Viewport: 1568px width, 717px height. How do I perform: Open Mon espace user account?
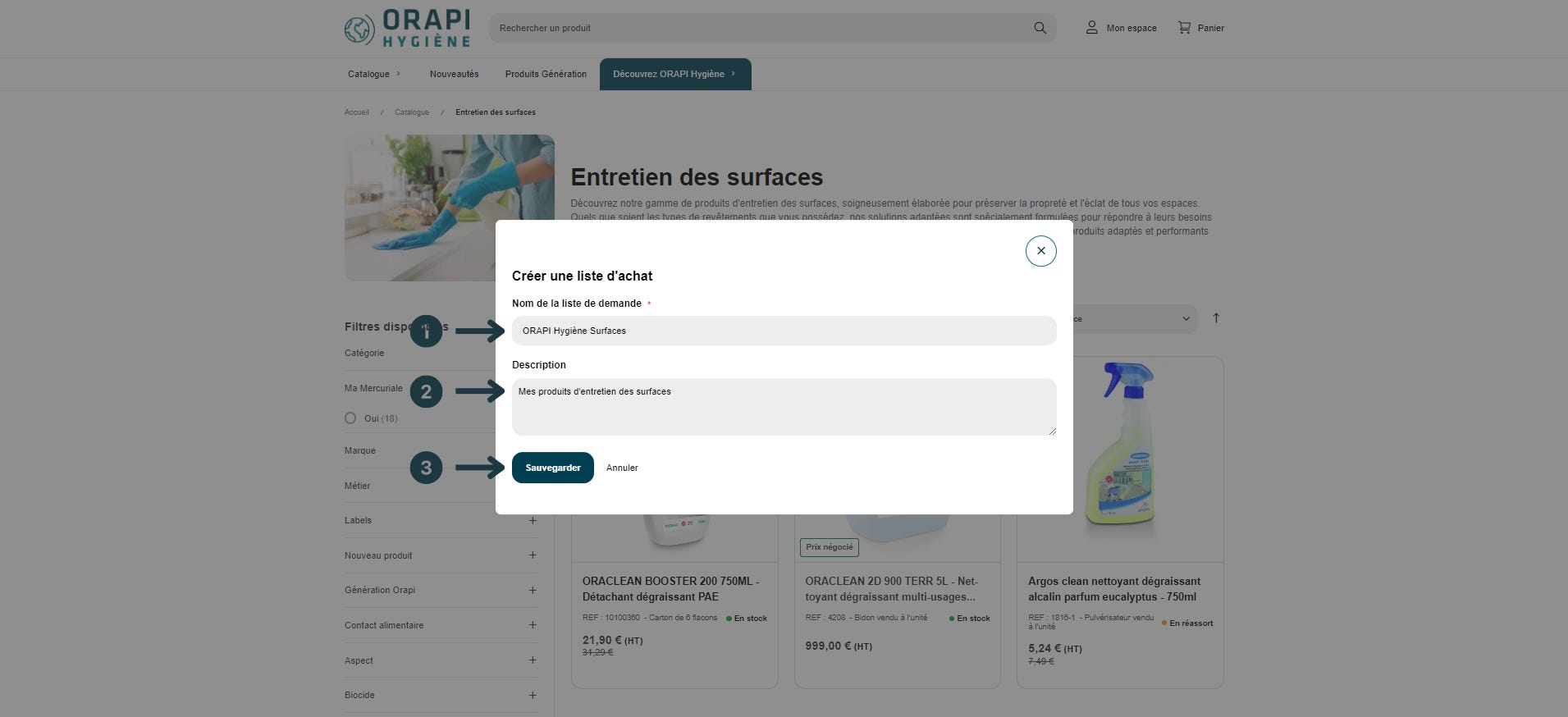1121,28
